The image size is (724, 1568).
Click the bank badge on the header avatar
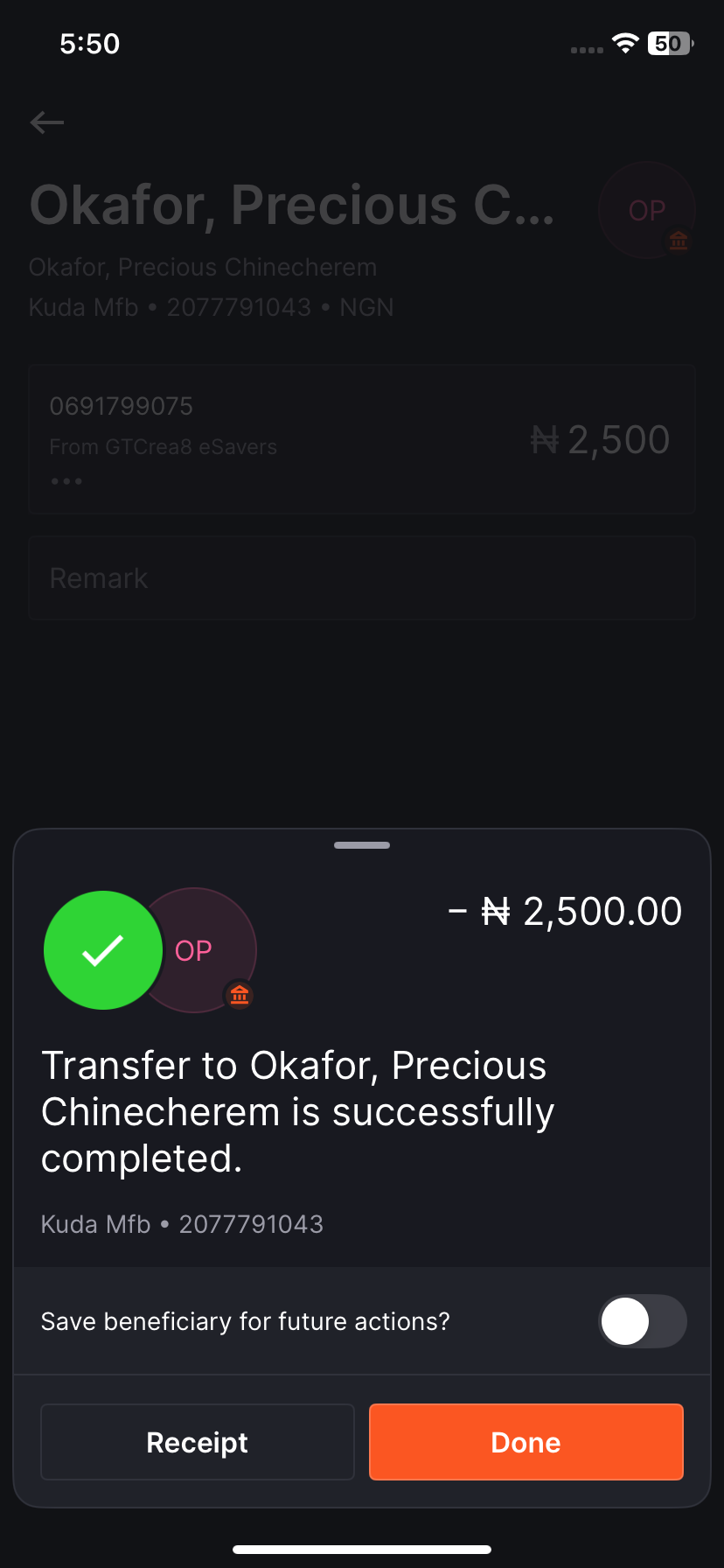pyautogui.click(x=679, y=241)
